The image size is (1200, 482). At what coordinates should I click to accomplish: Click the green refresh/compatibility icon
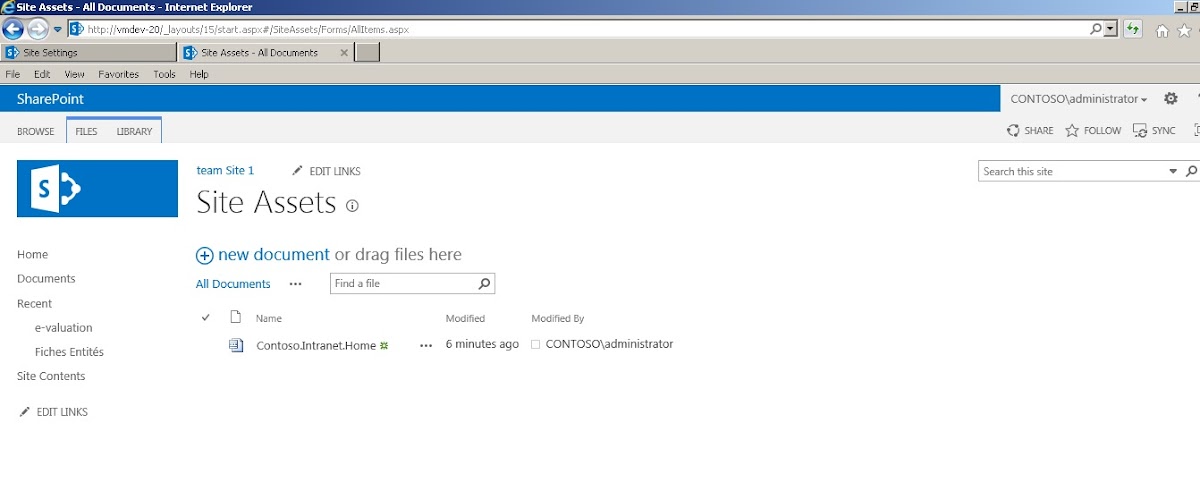tap(1133, 30)
